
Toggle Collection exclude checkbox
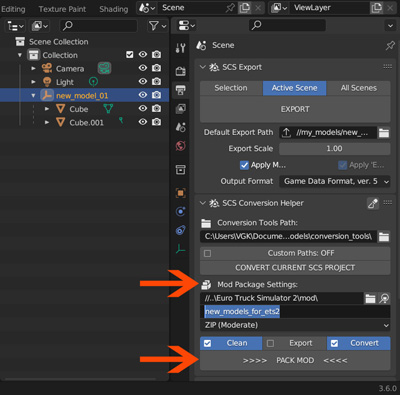[x=130, y=55]
